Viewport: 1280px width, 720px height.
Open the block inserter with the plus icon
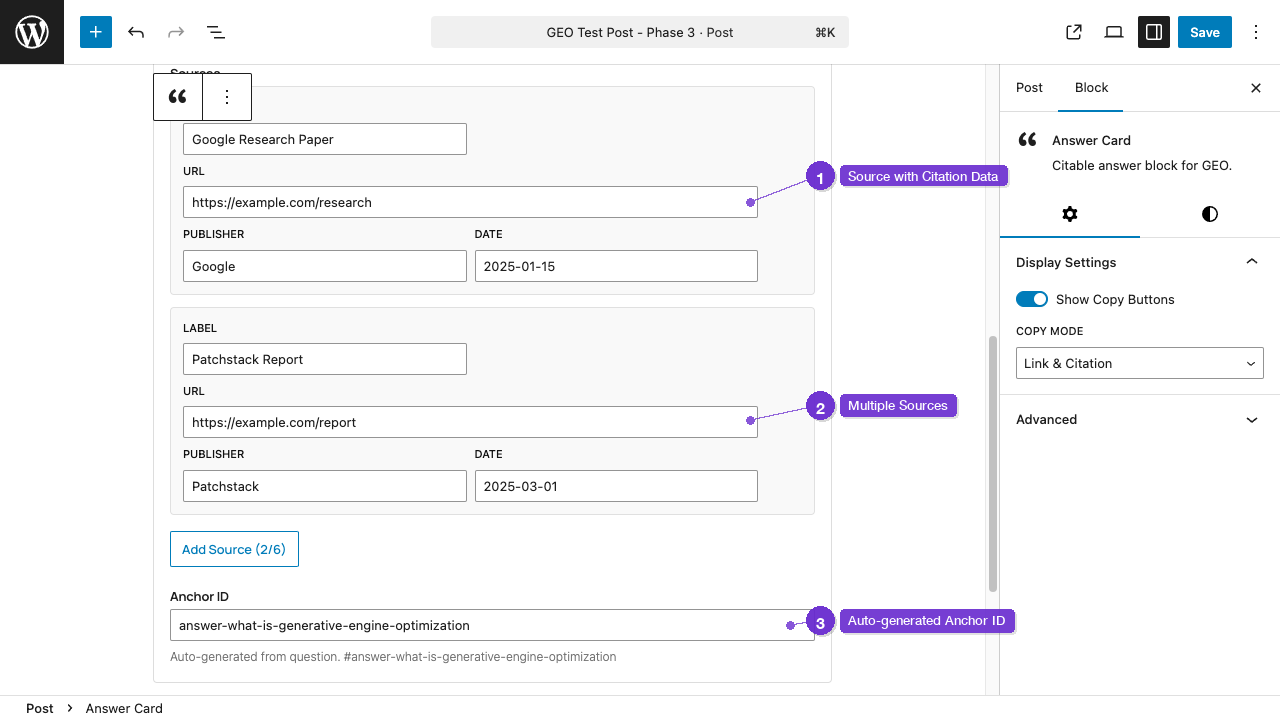tap(95, 32)
